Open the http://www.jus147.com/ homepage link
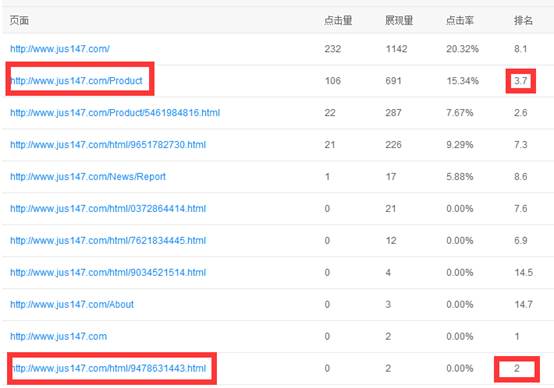Image resolution: width=554 pixels, height=388 pixels. pyautogui.click(x=60, y=49)
